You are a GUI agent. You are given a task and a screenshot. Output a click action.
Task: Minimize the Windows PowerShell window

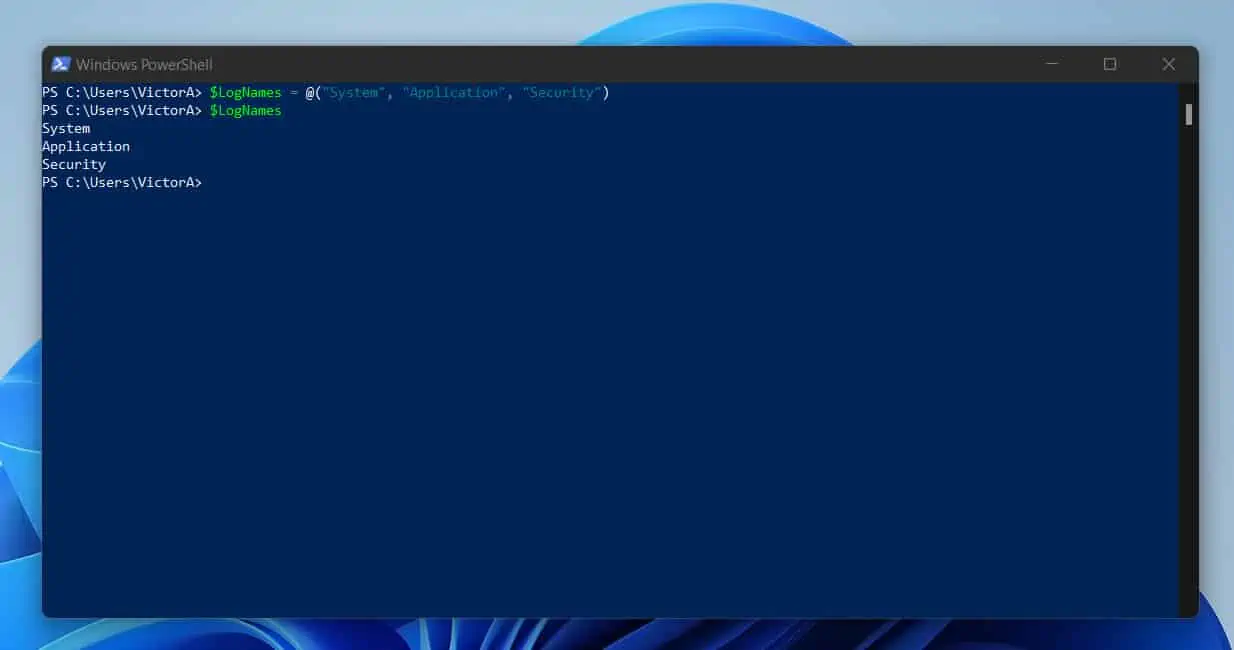(1052, 64)
